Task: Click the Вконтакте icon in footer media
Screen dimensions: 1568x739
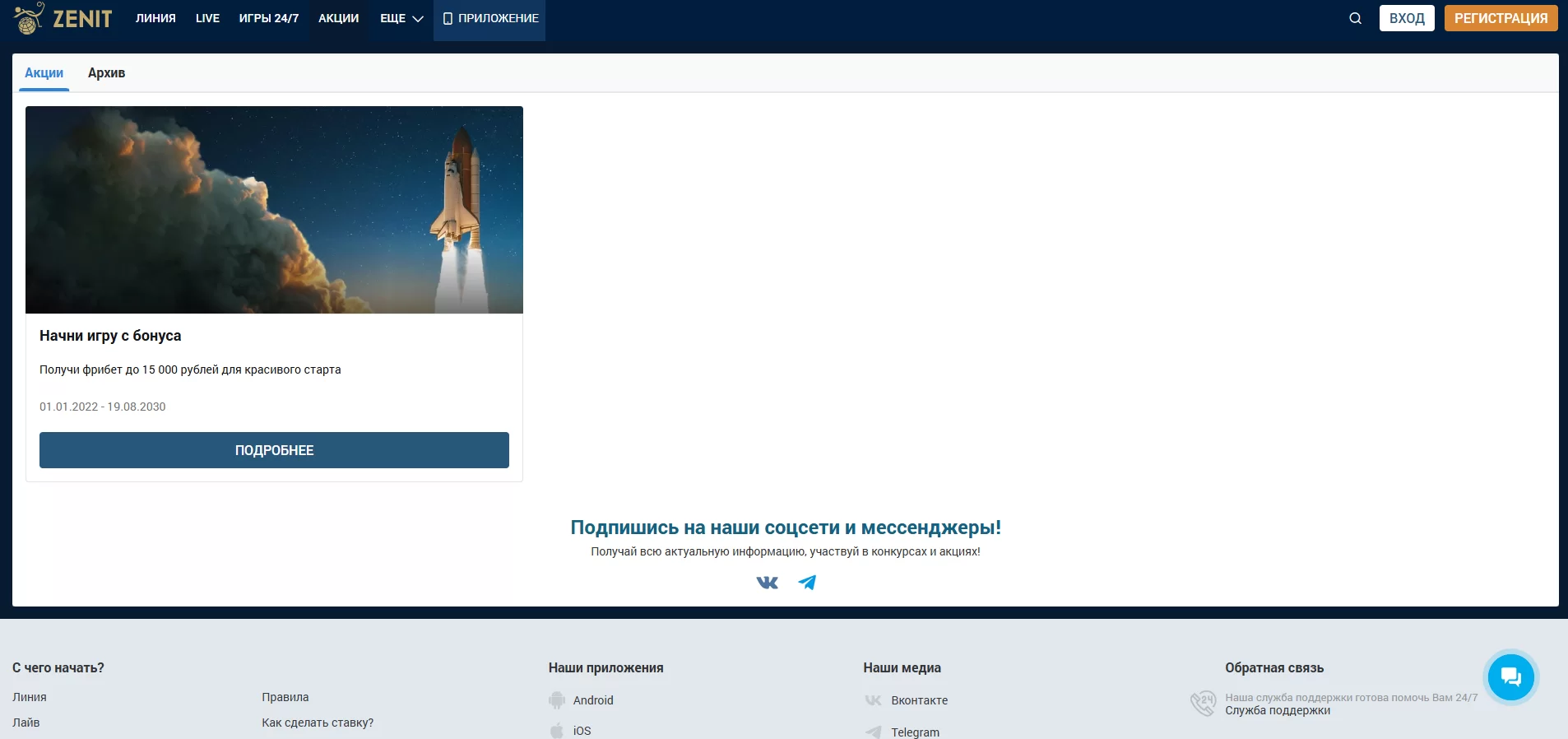Action: pyautogui.click(x=873, y=700)
